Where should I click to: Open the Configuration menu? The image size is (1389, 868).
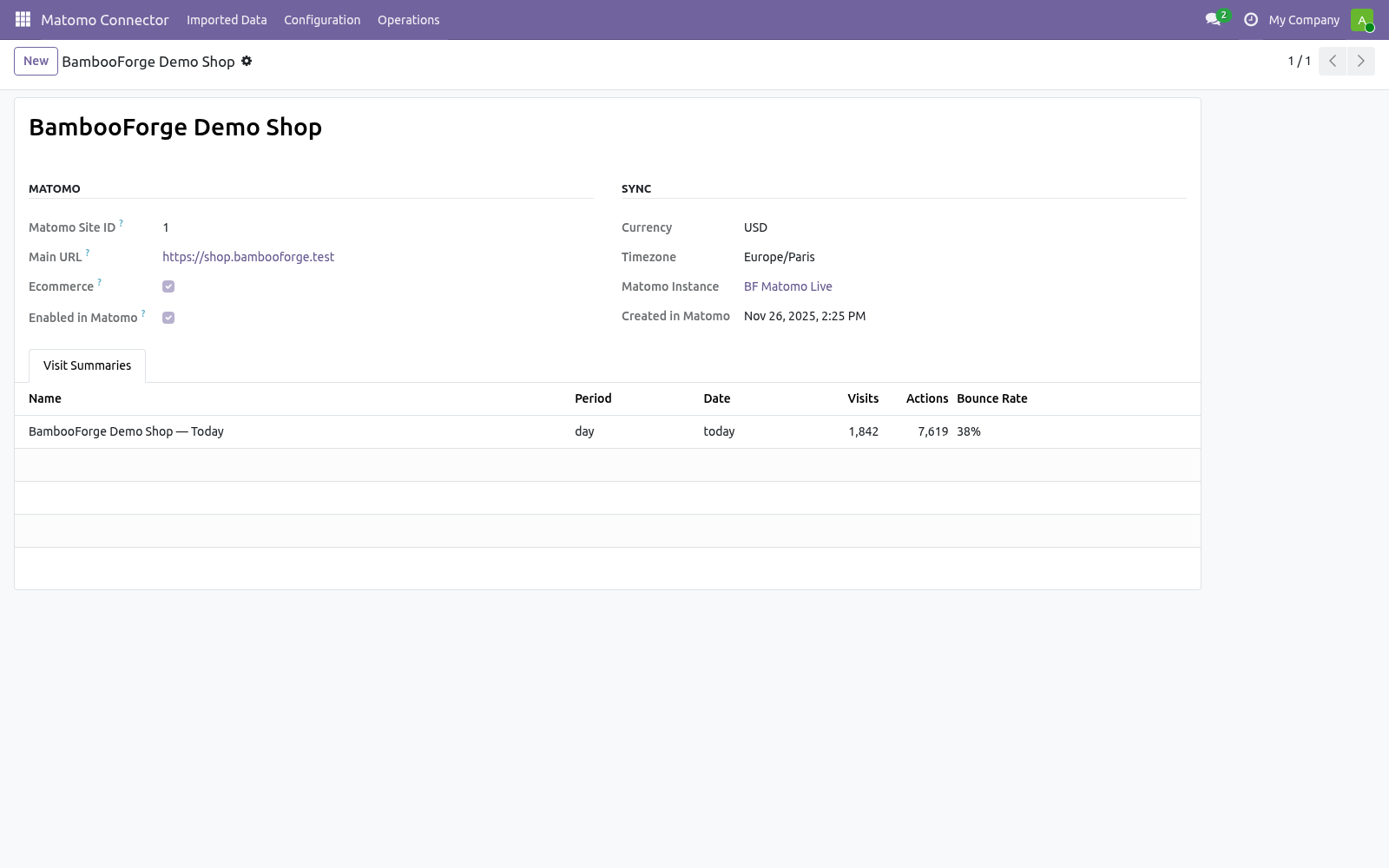click(322, 20)
